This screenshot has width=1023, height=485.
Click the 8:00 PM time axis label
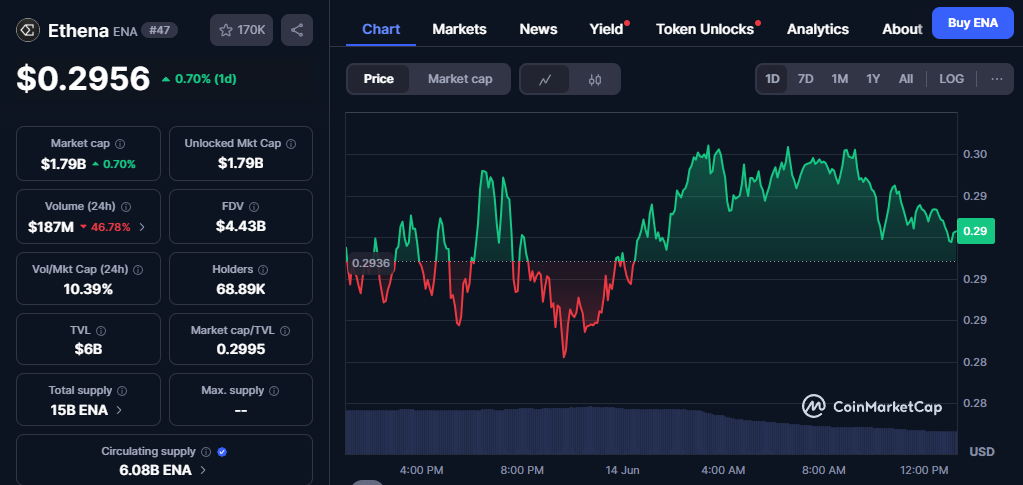(x=522, y=470)
